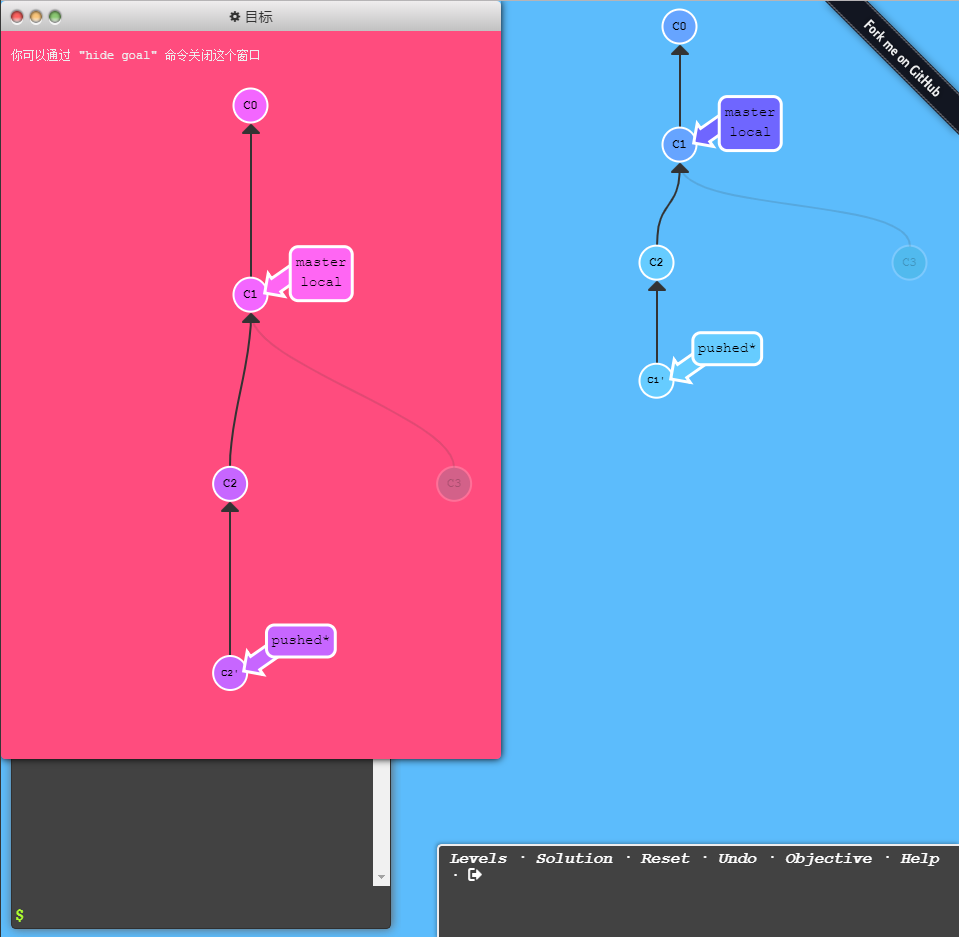Click the gear icon in goal window title
959x937 pixels.
tap(235, 17)
